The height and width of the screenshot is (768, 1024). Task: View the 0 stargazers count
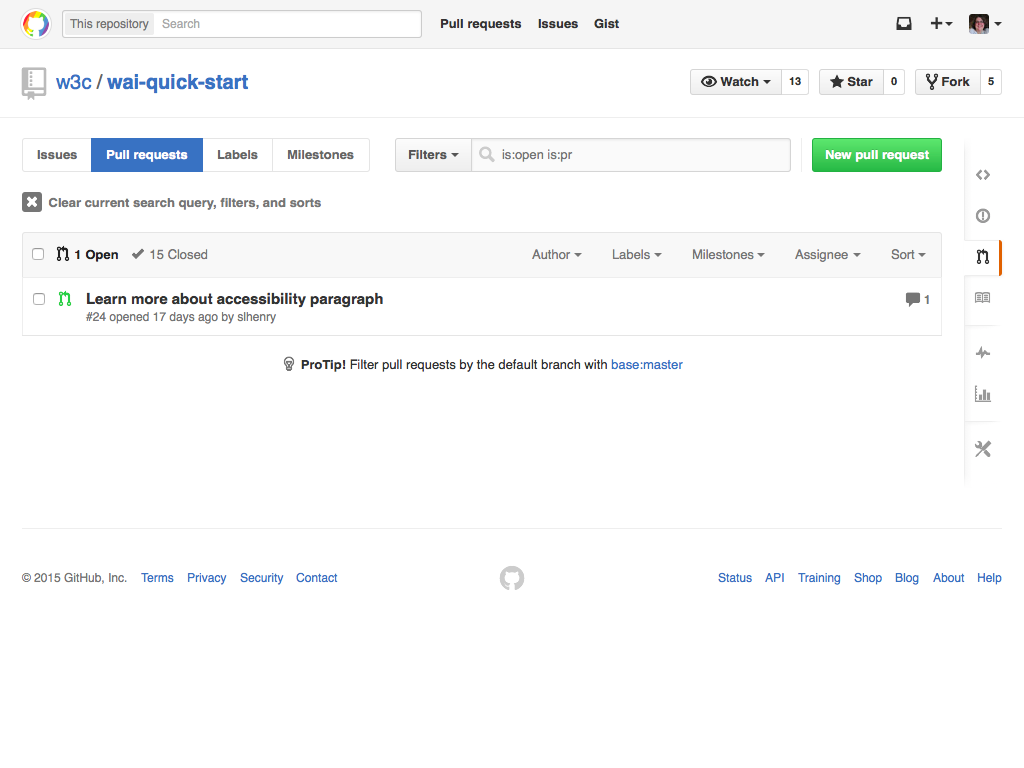tap(894, 82)
